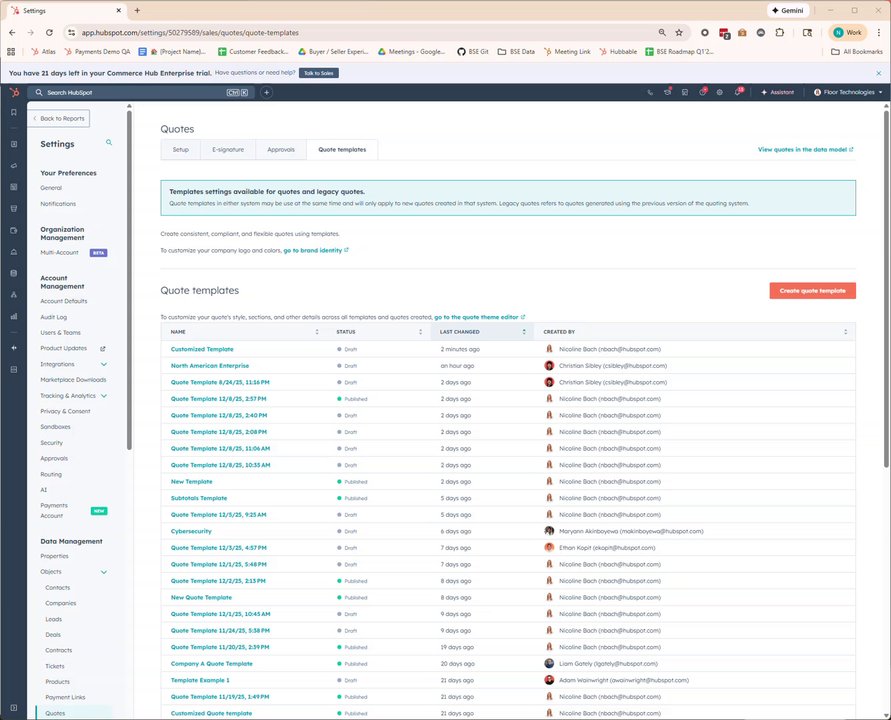This screenshot has height=720, width=891.
Task: Open the settings gear icon
Action: (719, 92)
